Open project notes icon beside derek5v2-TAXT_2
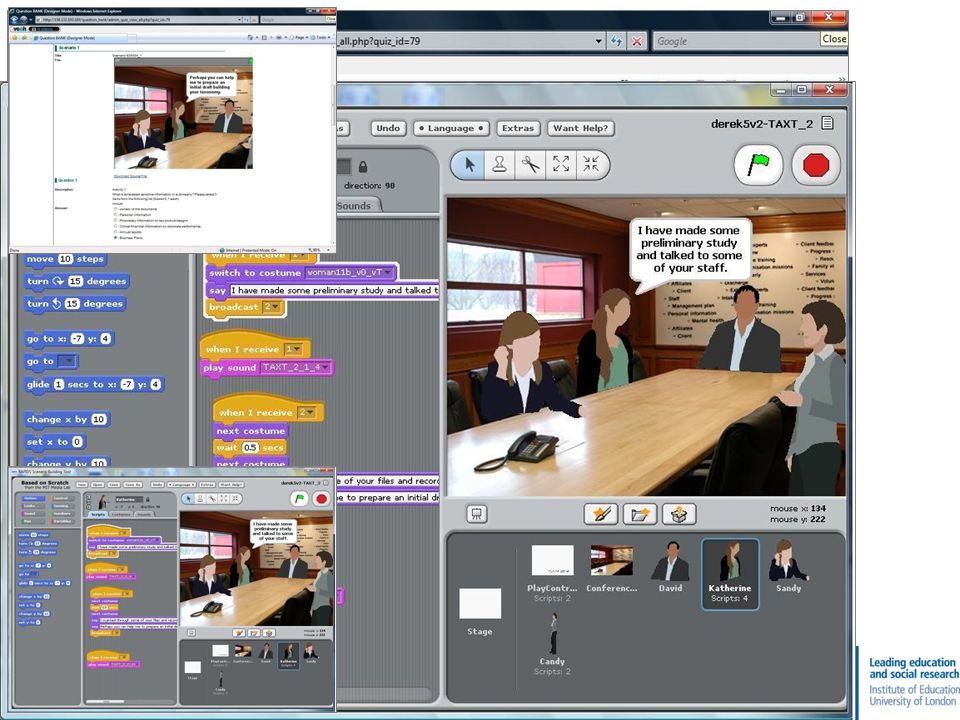The width and height of the screenshot is (960, 720). click(827, 123)
